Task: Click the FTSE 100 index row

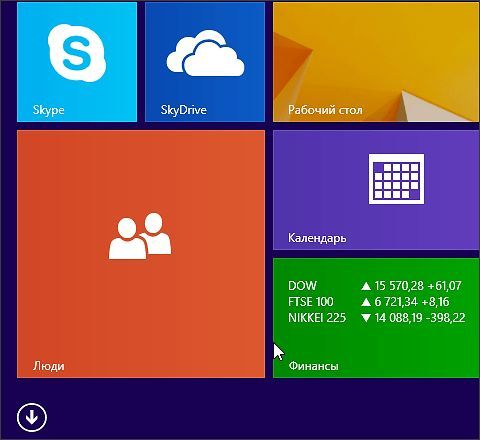Action: (369, 302)
